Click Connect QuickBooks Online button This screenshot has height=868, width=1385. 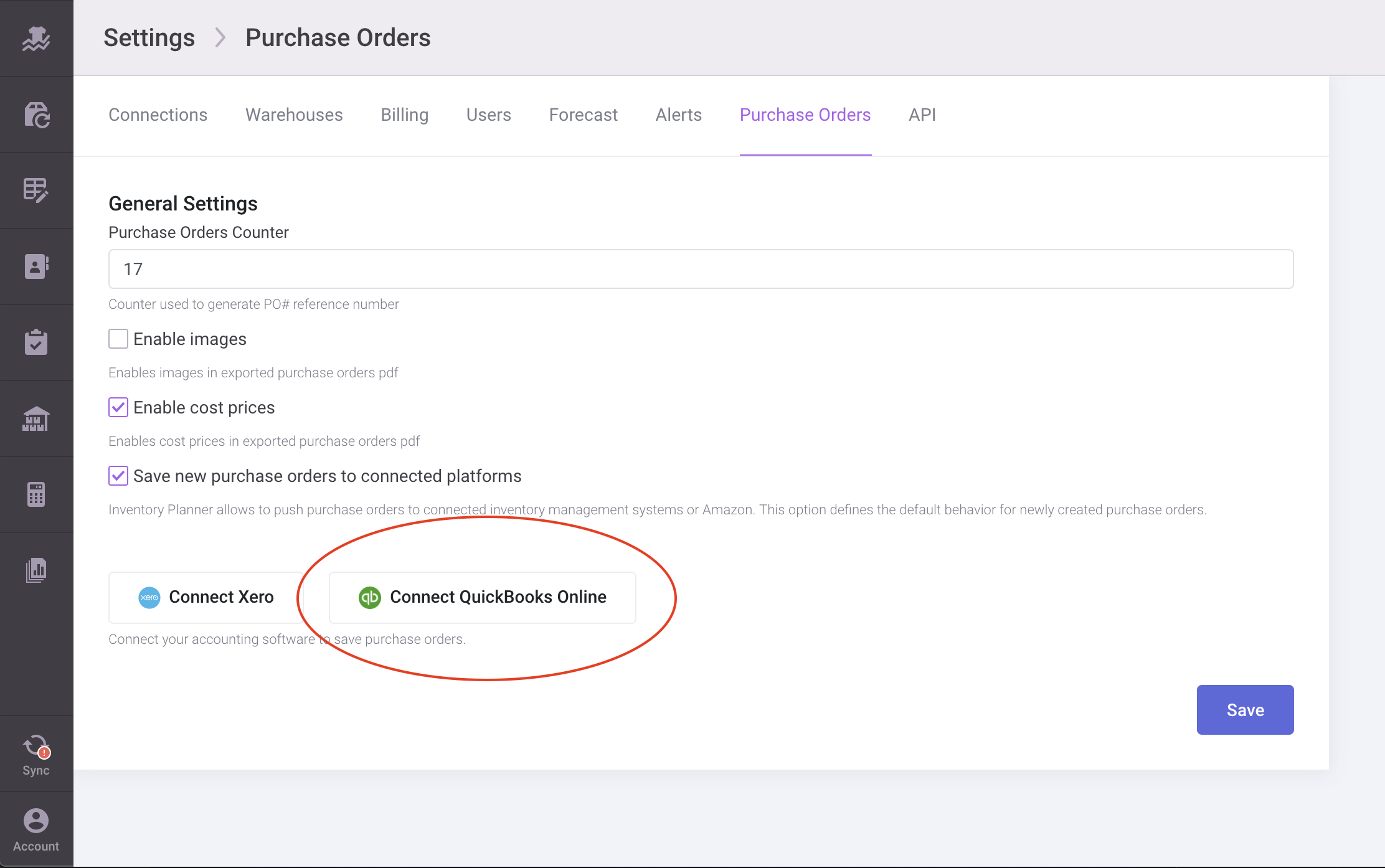click(482, 597)
